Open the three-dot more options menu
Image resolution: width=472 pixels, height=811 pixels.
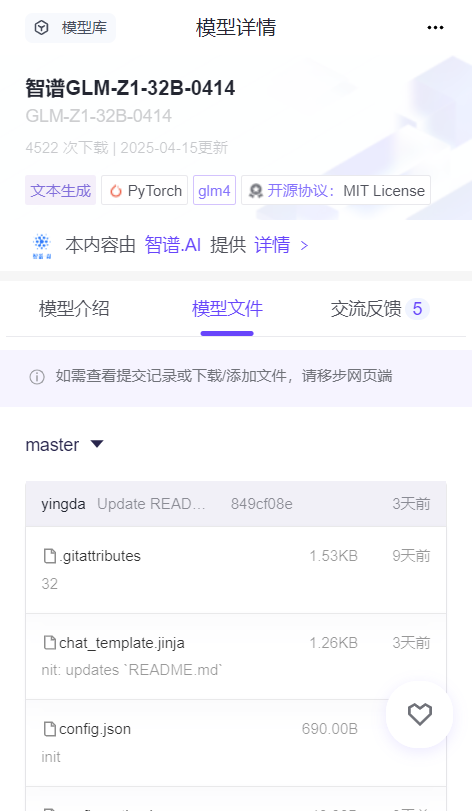coord(435,27)
